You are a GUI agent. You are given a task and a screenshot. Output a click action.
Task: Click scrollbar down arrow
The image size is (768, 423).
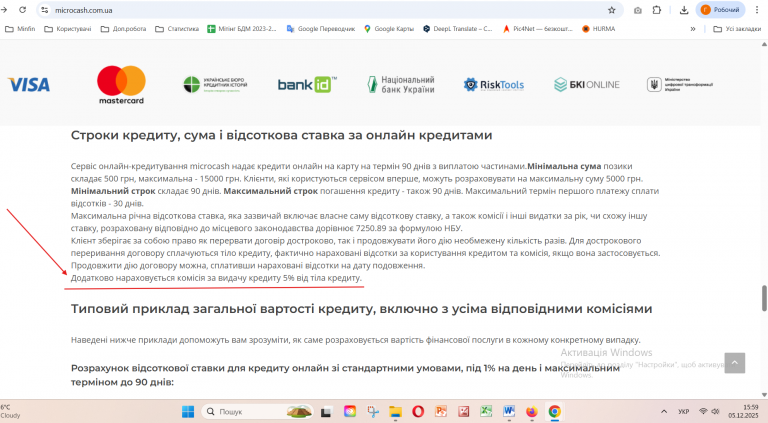[764, 395]
